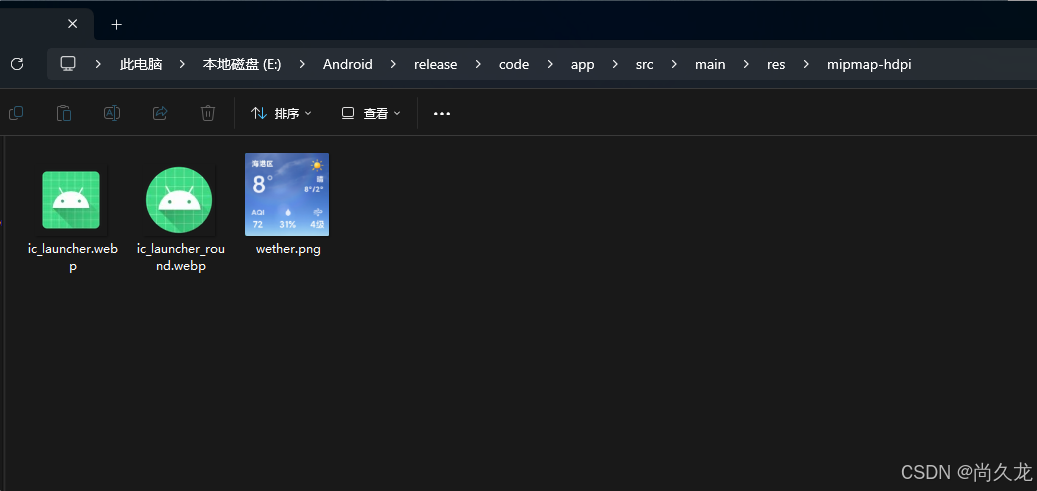Screen dimensions: 1037x491
Task: Open the src breadcrumb segment
Action: click(644, 64)
